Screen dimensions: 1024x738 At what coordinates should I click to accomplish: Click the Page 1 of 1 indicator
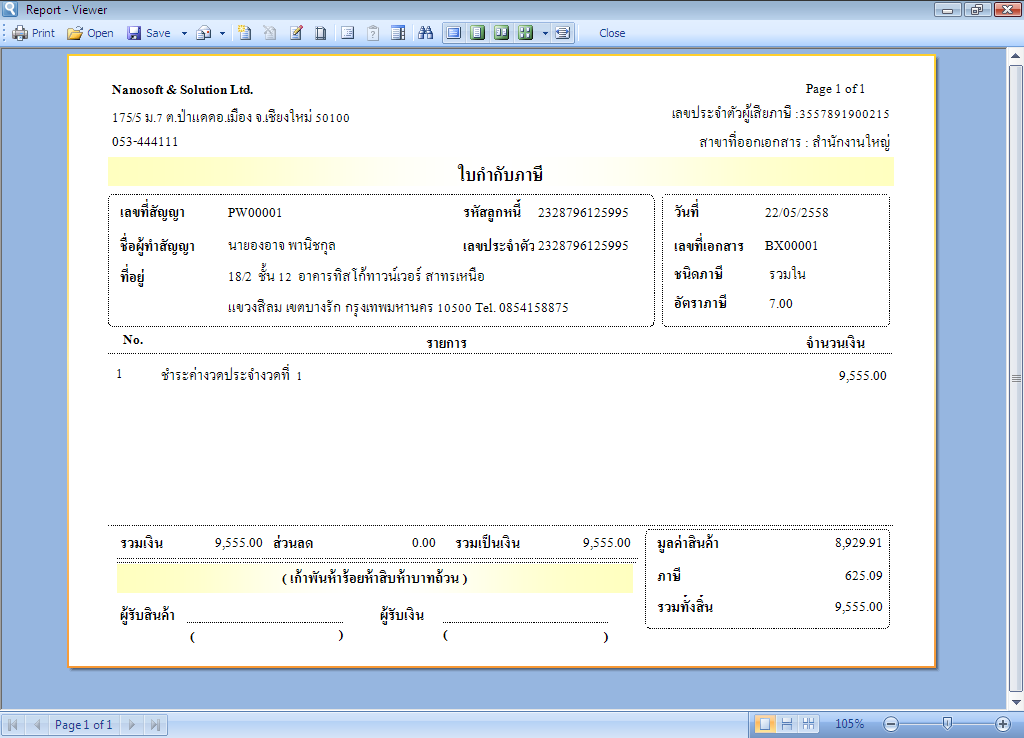tap(84, 724)
